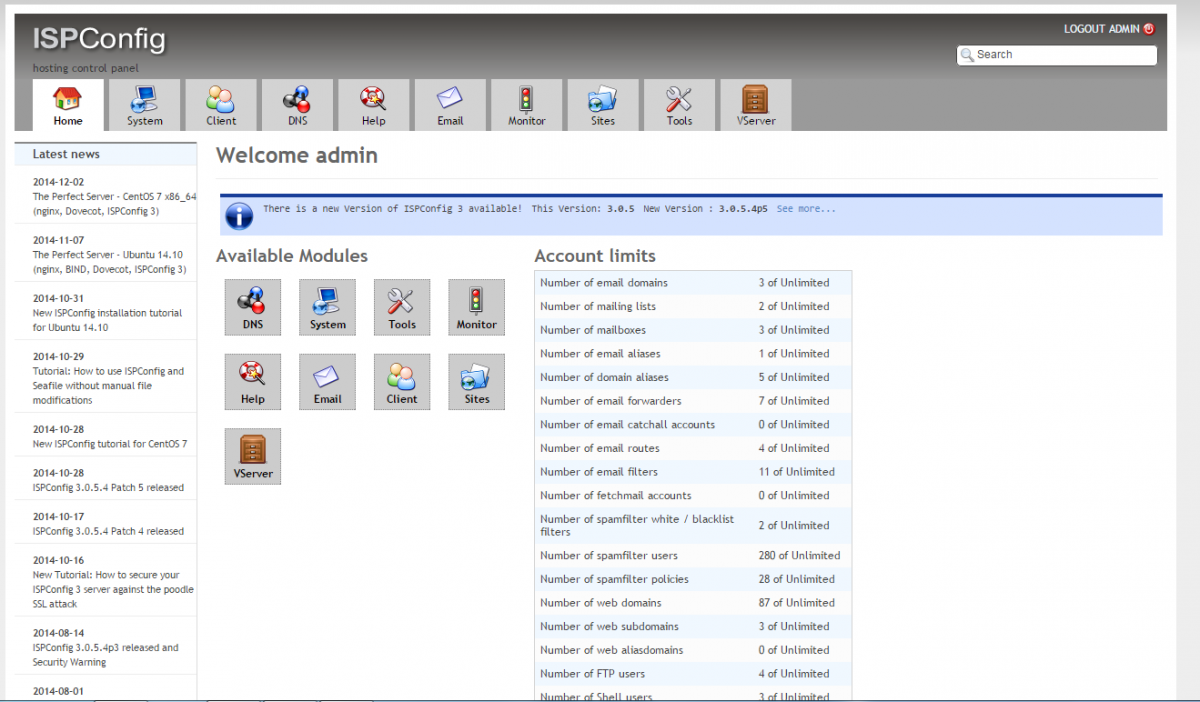1200x702 pixels.
Task: Open the Tools tab in top navigation
Action: [x=679, y=105]
